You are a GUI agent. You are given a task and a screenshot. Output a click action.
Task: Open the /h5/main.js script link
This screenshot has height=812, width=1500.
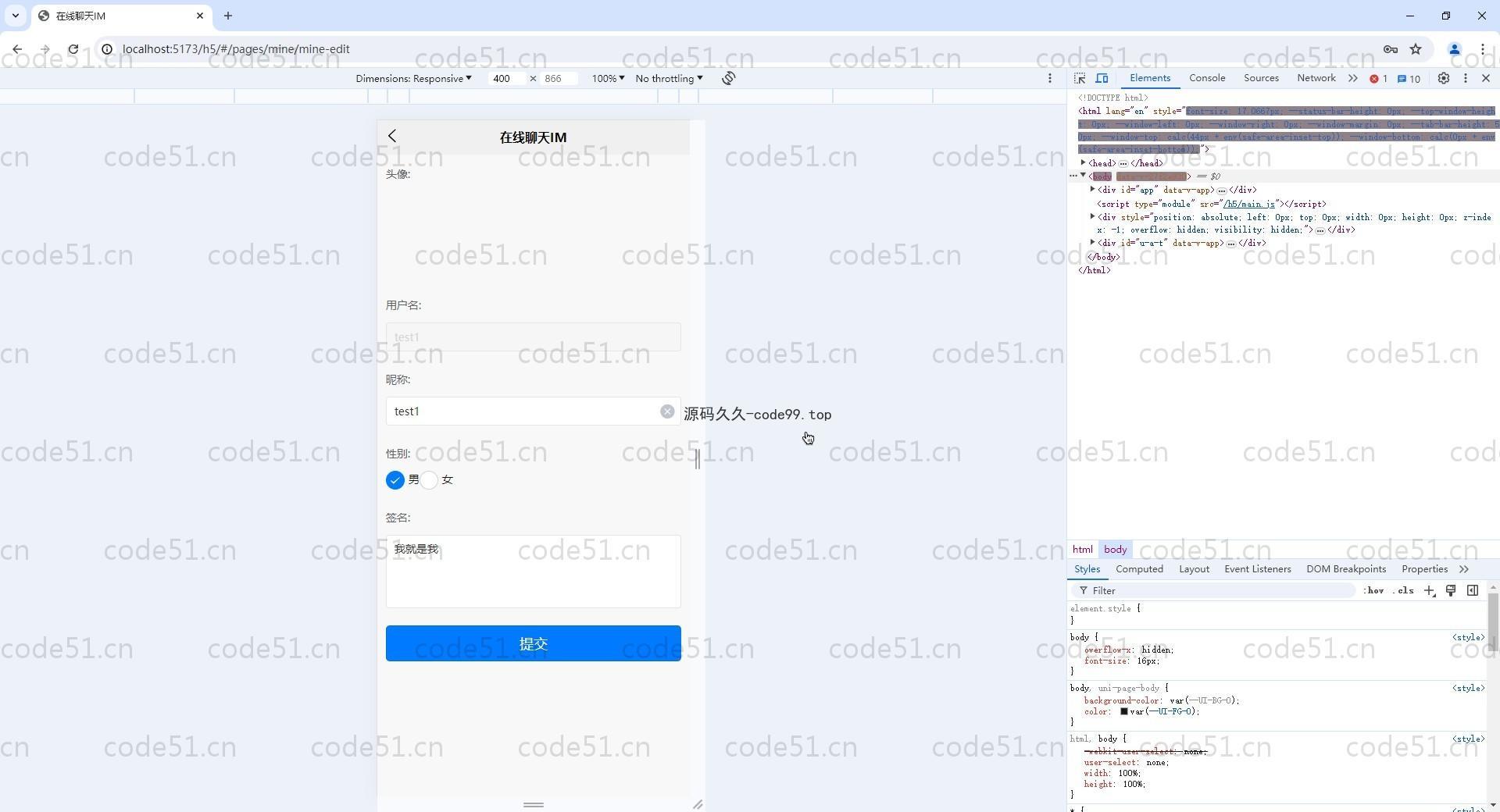(1249, 204)
